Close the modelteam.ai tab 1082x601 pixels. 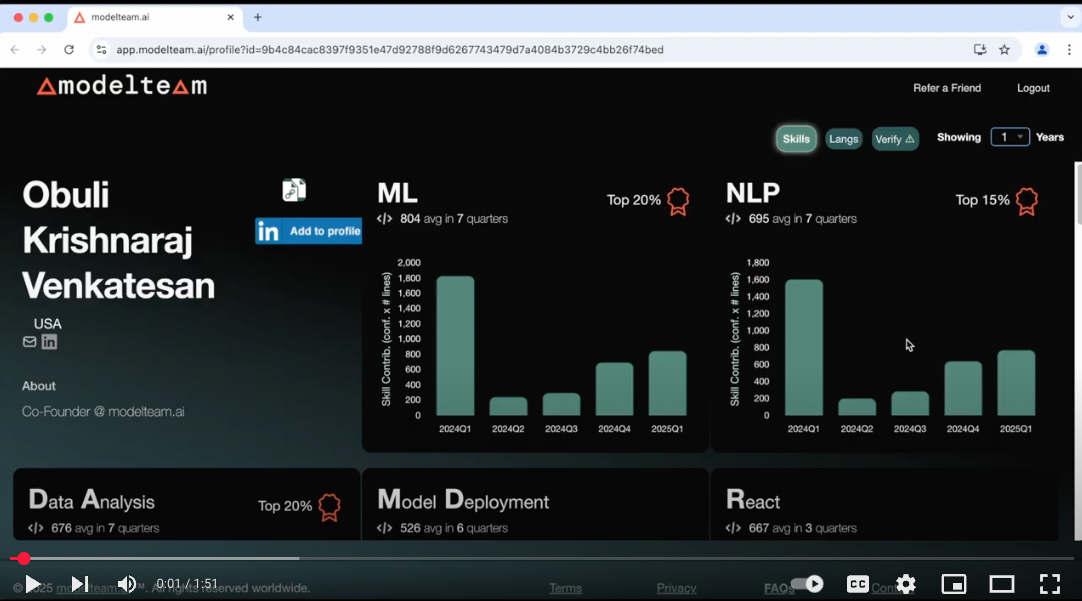point(230,17)
